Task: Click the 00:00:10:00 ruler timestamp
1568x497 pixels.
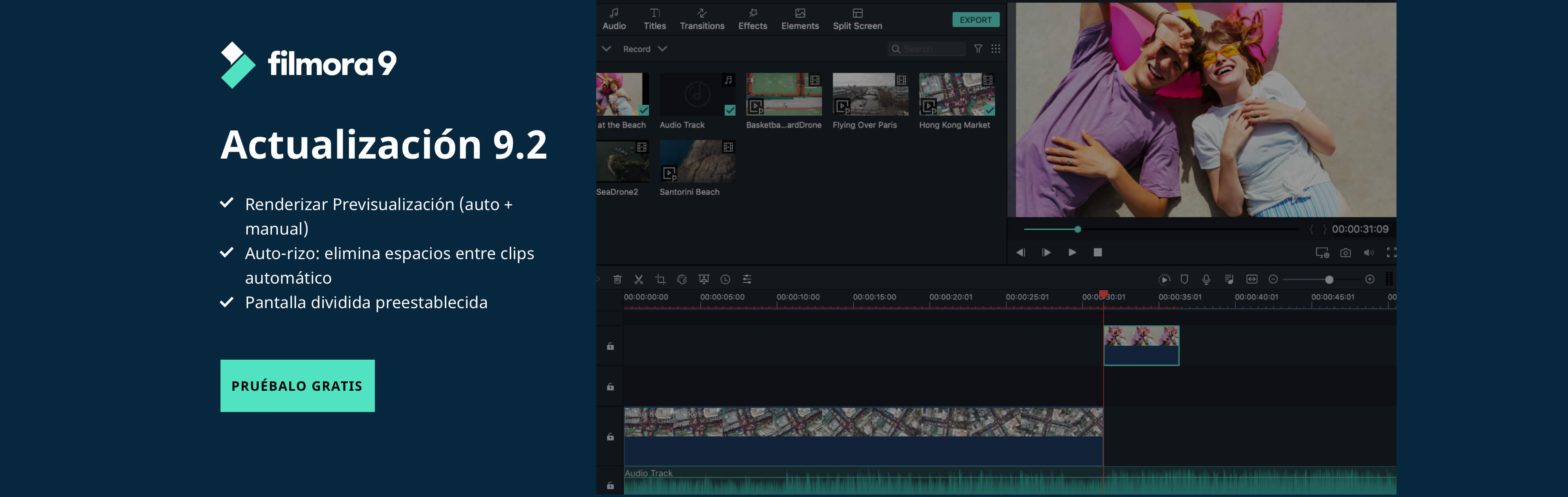Action: tap(797, 297)
